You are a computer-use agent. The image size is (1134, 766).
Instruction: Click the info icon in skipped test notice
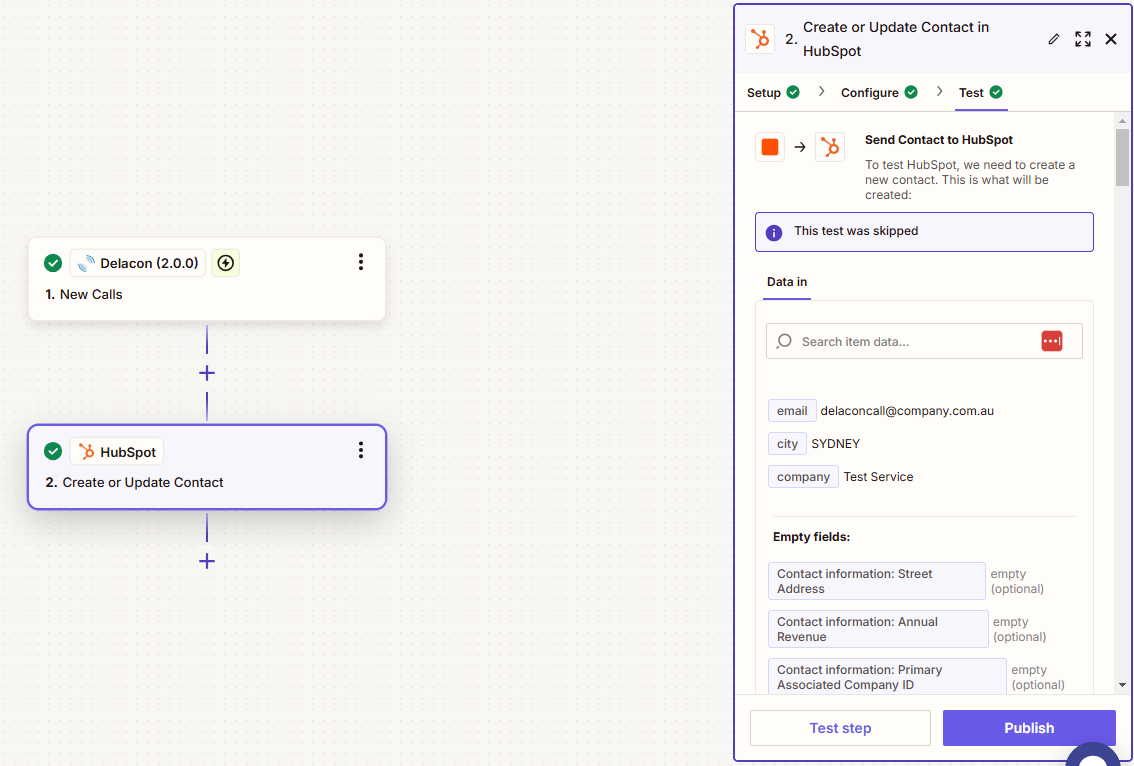pyautogui.click(x=774, y=233)
